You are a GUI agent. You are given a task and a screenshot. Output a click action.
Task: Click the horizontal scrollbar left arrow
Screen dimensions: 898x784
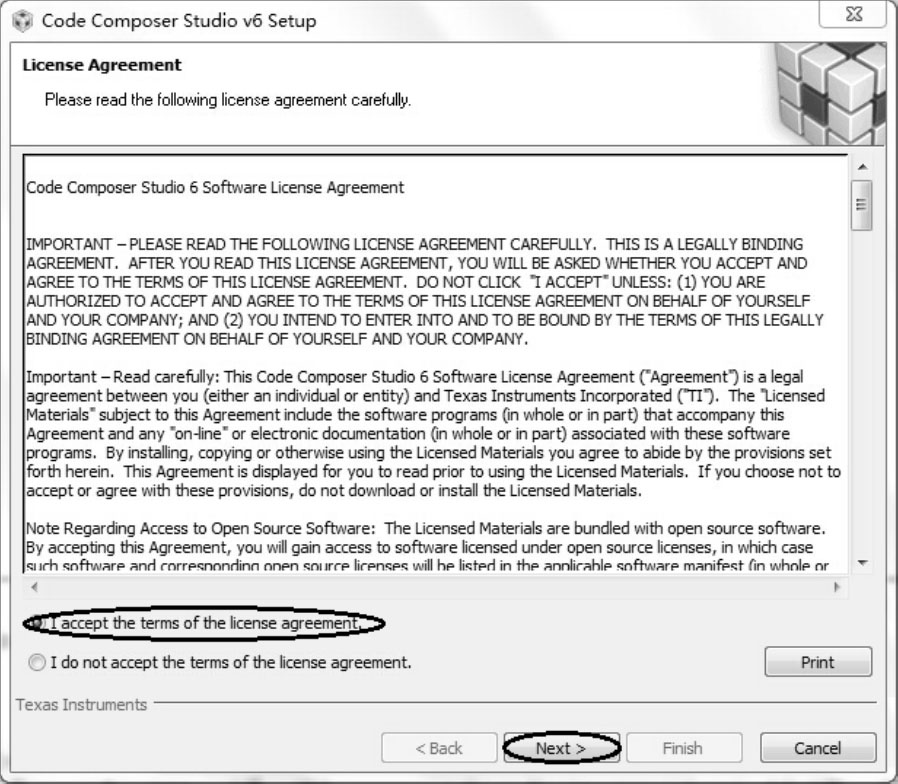[35, 587]
